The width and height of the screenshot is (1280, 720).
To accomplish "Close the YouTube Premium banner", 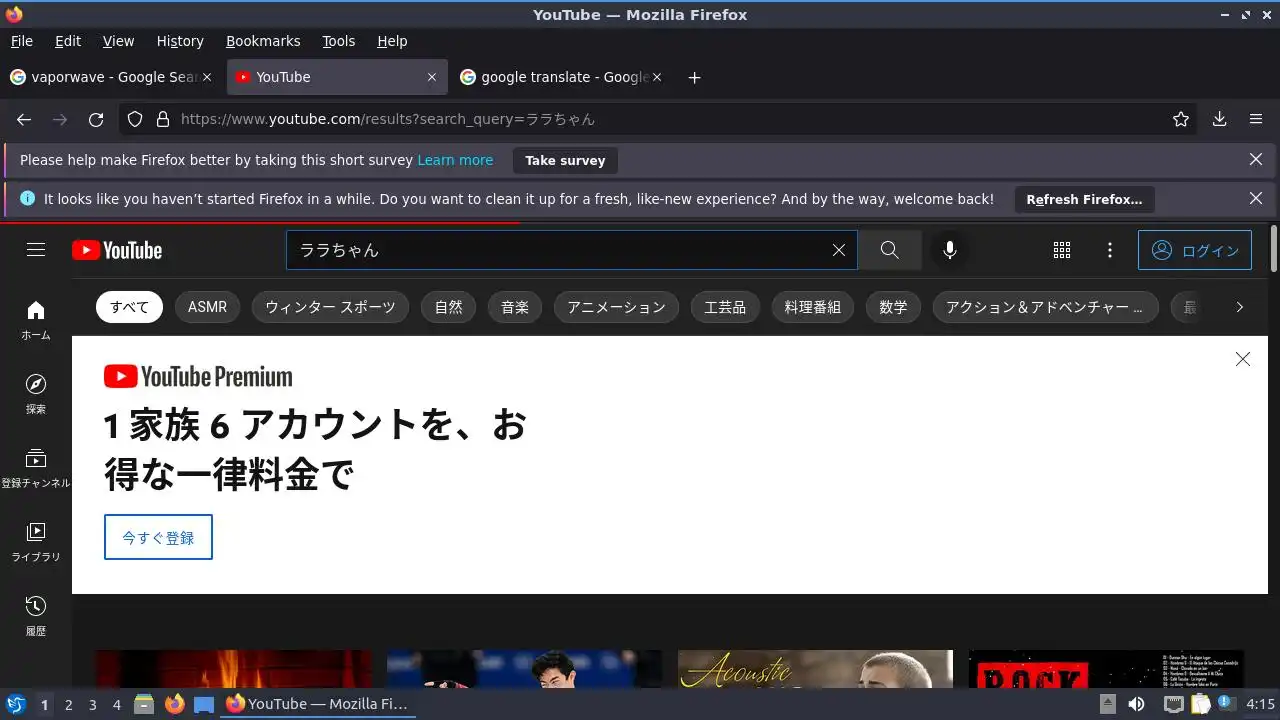I will click(x=1242, y=359).
